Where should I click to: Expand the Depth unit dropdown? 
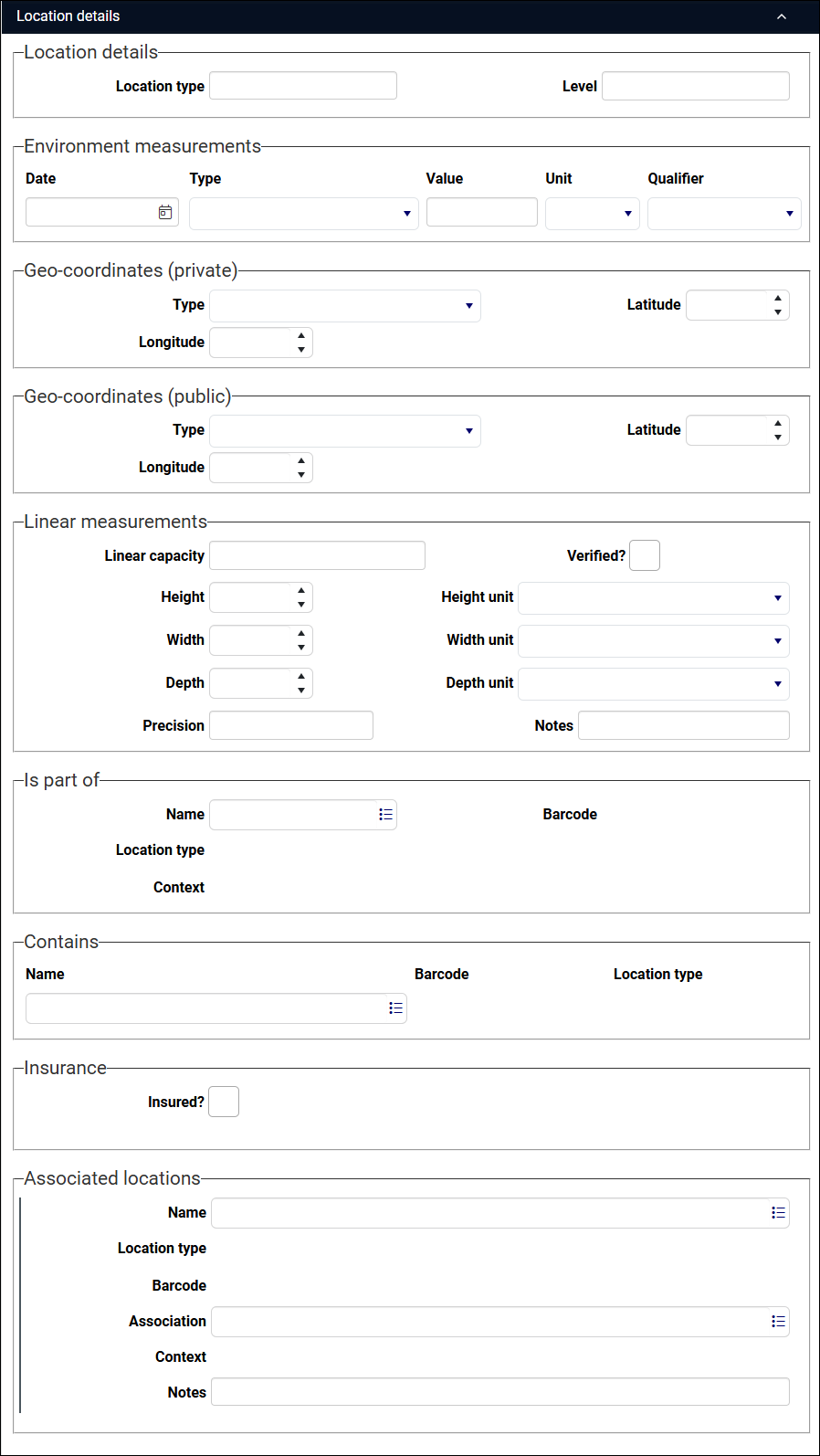coord(654,684)
